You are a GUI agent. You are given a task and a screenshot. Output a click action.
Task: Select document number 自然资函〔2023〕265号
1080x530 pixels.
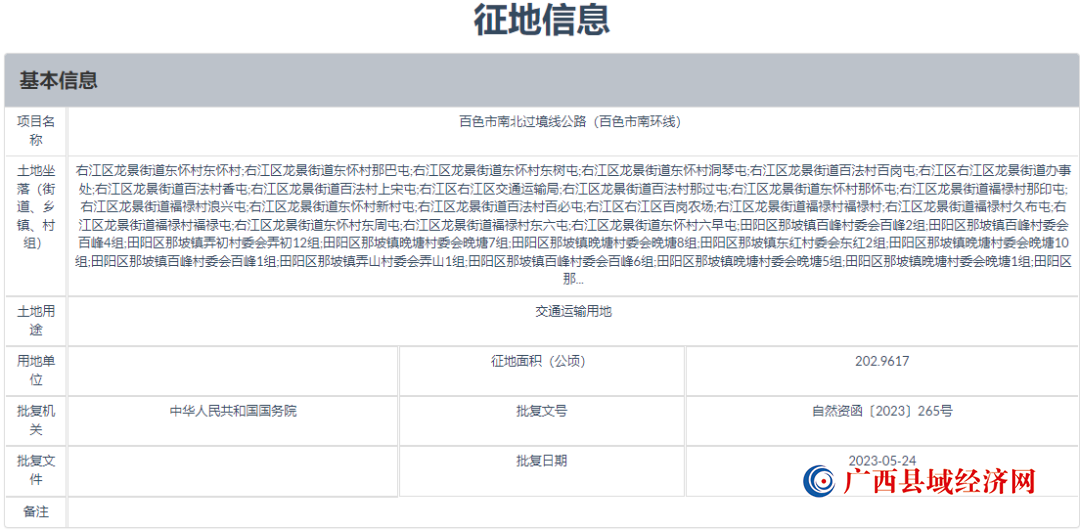click(882, 411)
